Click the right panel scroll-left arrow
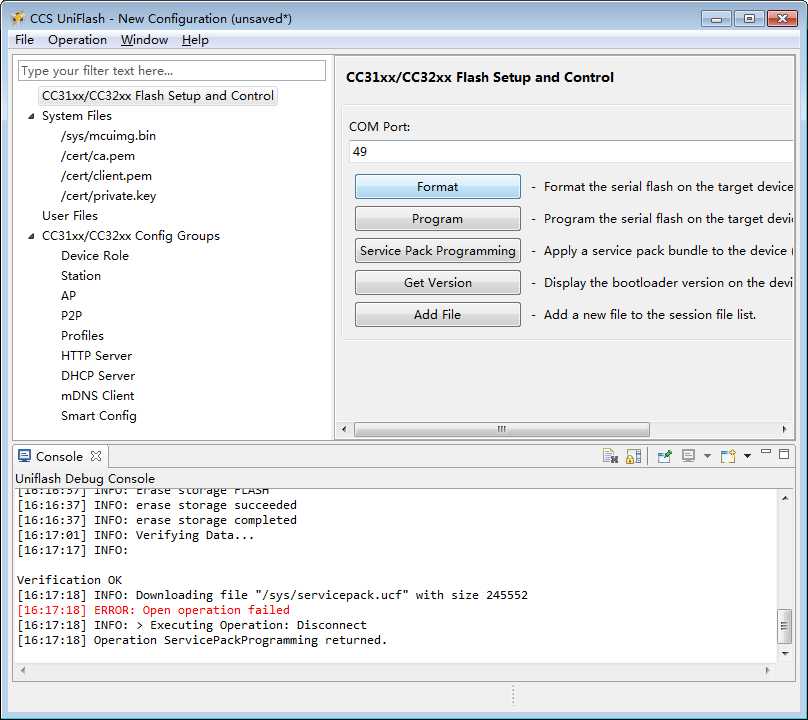 tap(344, 429)
